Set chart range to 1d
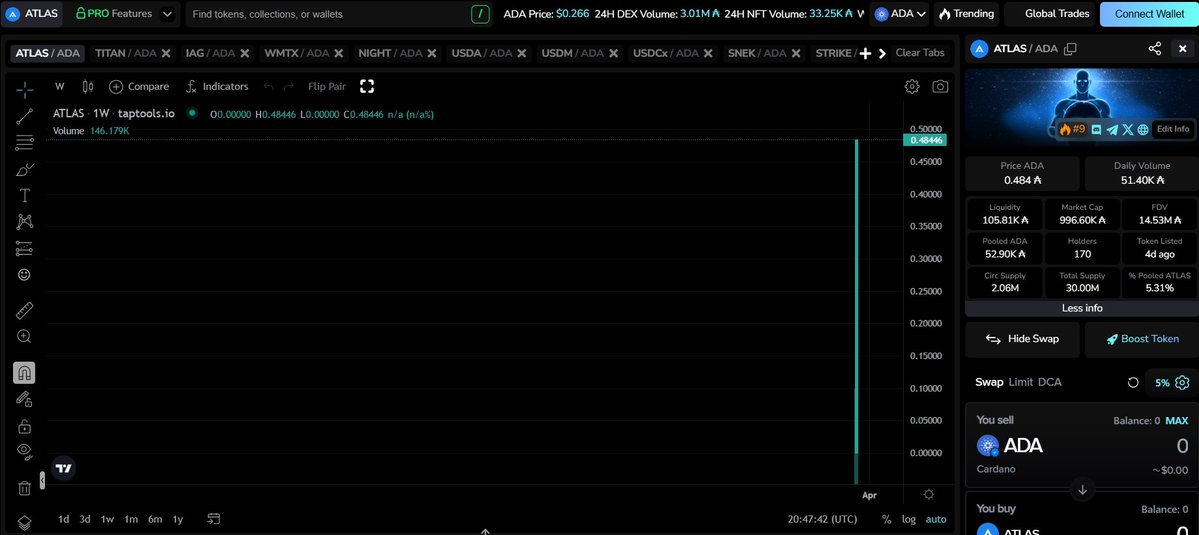Image resolution: width=1199 pixels, height=535 pixels. click(x=63, y=519)
